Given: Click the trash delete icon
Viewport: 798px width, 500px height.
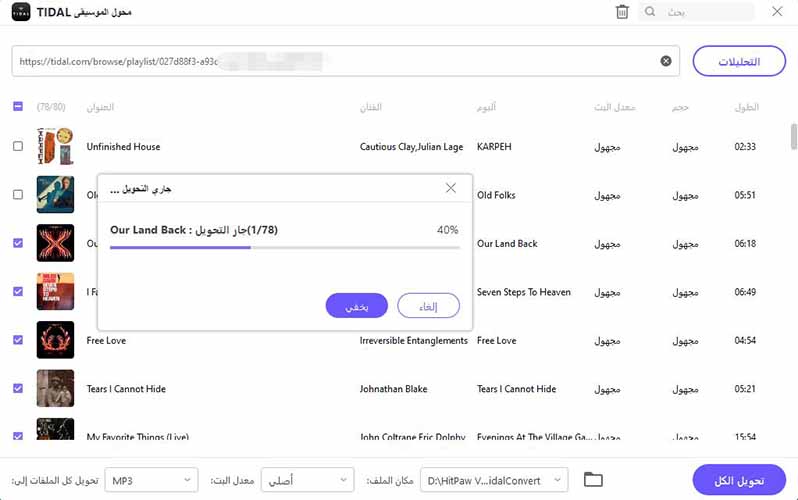Looking at the screenshot, I should pos(622,12).
